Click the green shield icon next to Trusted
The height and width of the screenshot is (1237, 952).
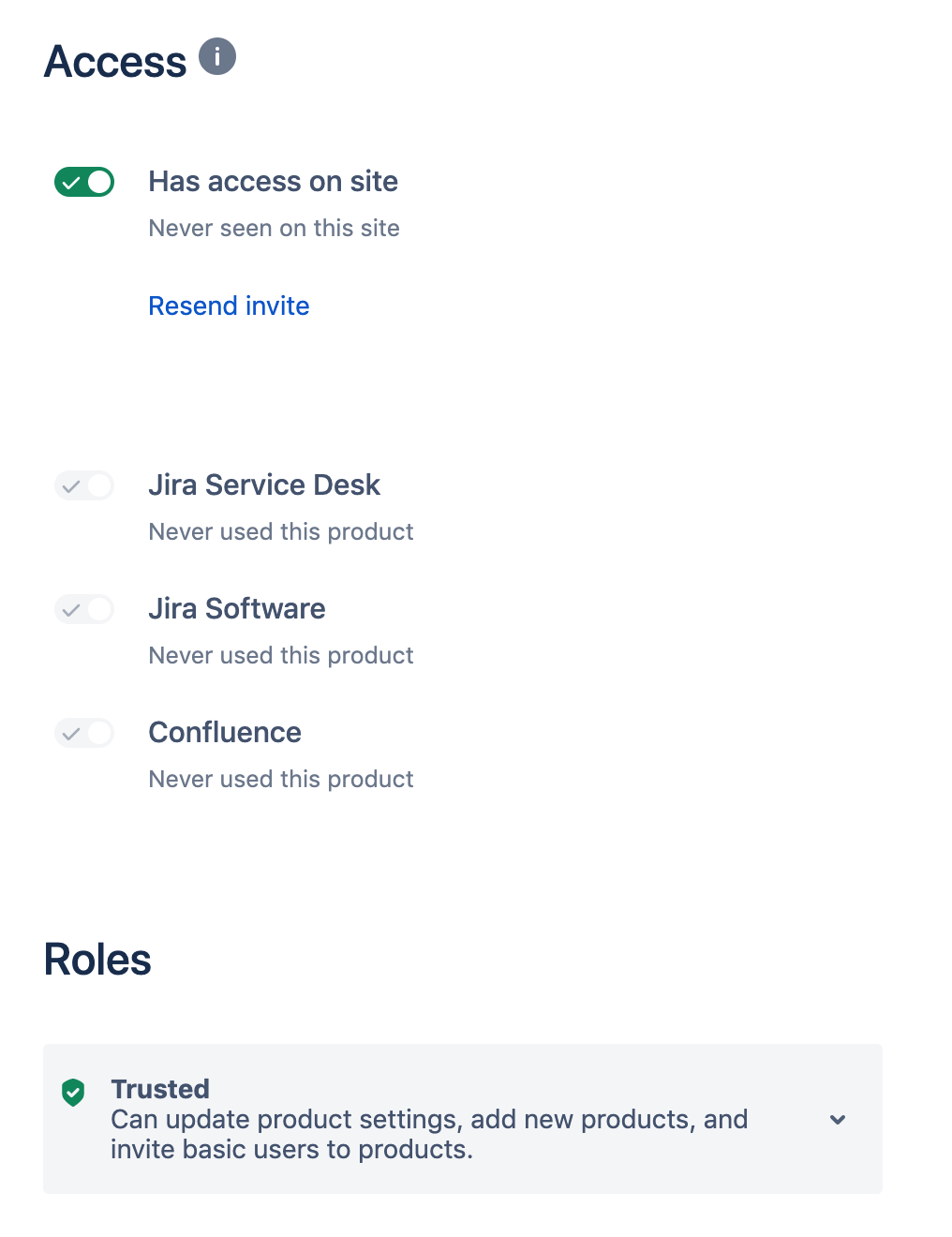[x=73, y=1093]
